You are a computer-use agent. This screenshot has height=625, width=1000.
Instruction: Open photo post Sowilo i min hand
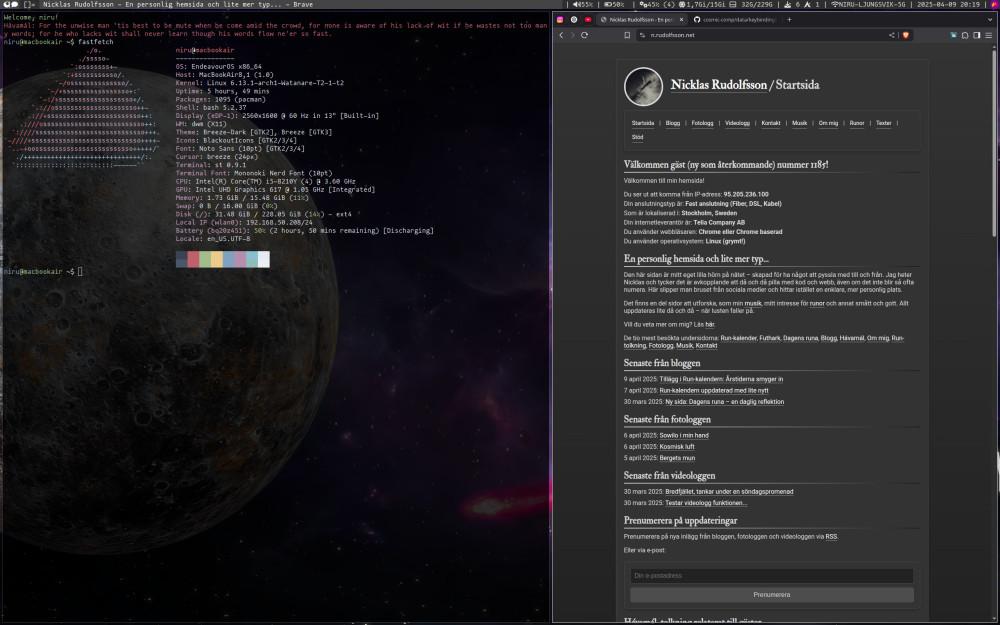click(684, 436)
